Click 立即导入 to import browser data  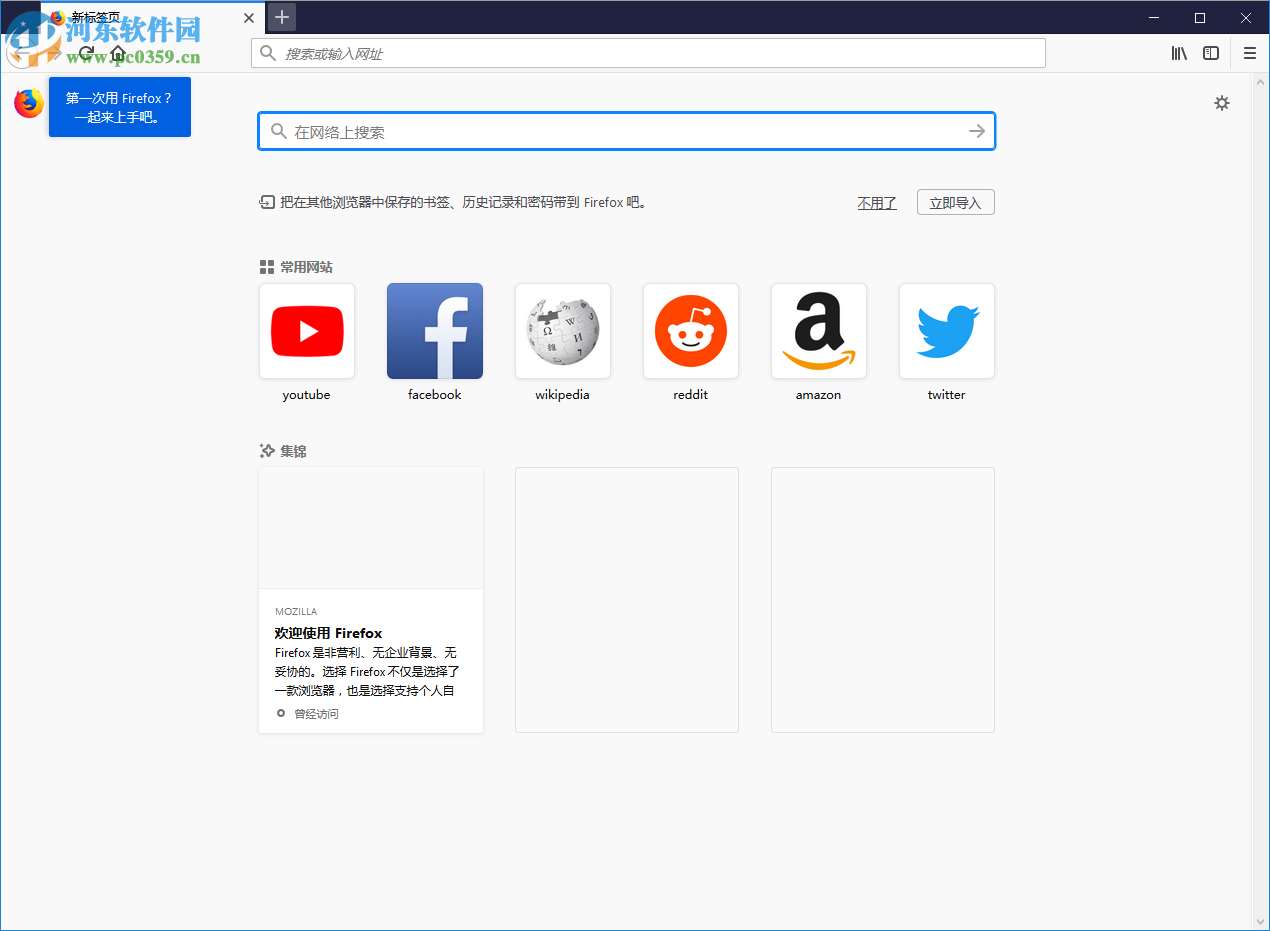[955, 201]
